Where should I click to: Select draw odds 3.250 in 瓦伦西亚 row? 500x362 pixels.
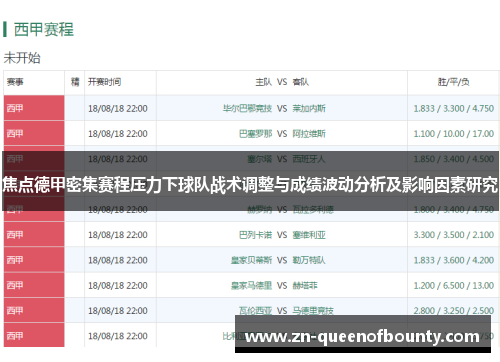[453, 311]
